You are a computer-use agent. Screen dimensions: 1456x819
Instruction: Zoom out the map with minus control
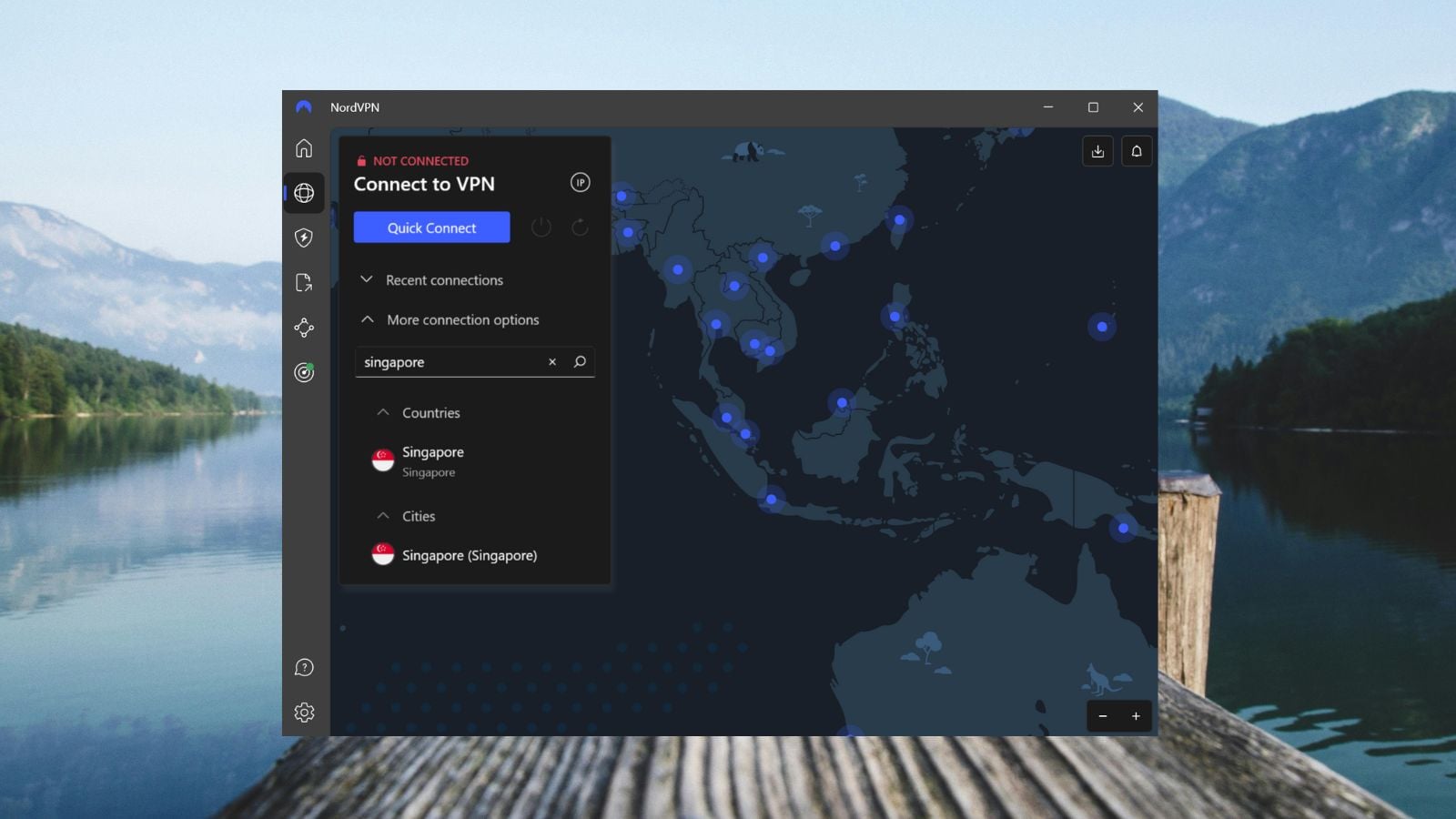pos(1103,716)
